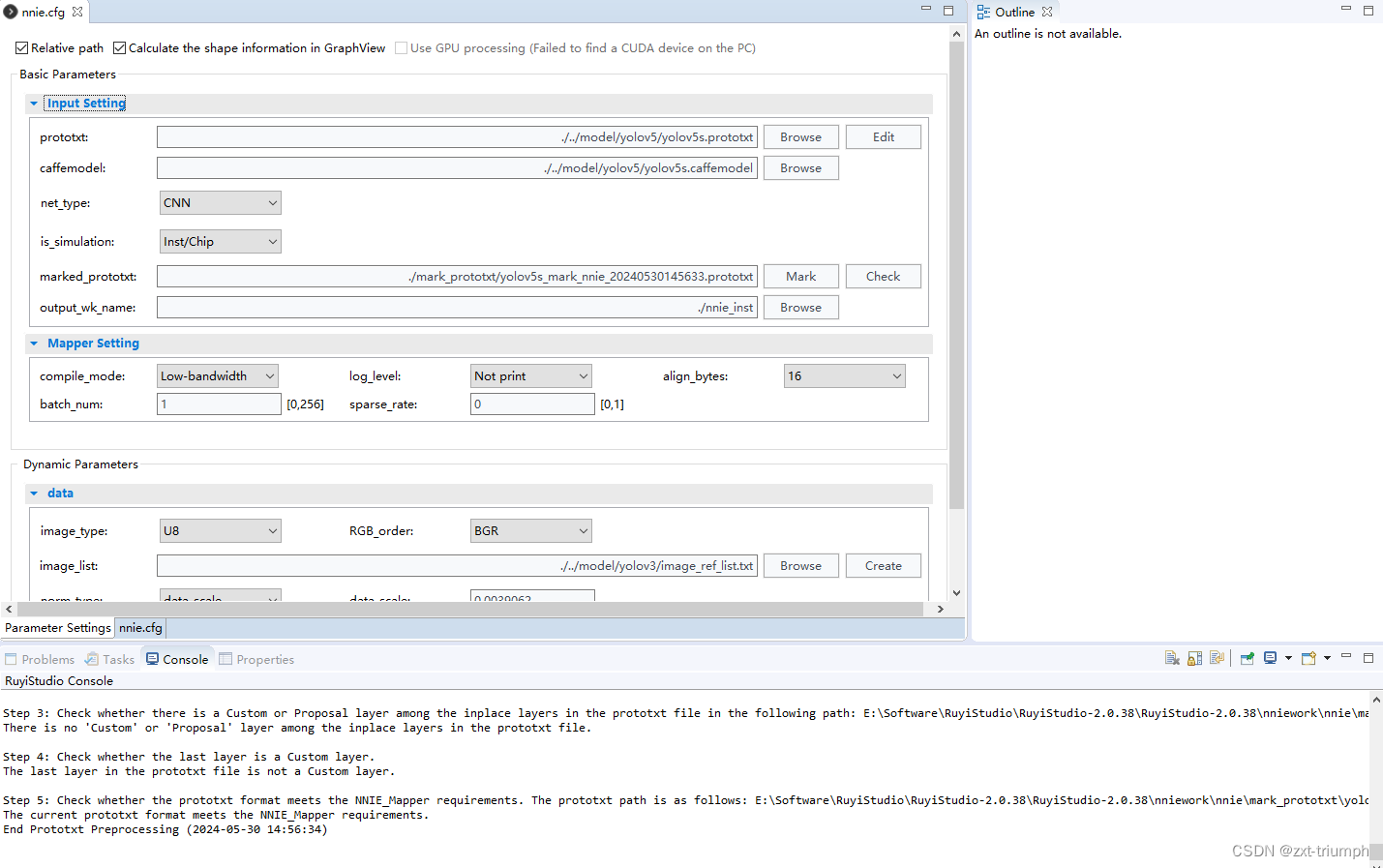Image resolution: width=1383 pixels, height=868 pixels.
Task: Click the Console tab icon
Action: tap(153, 659)
